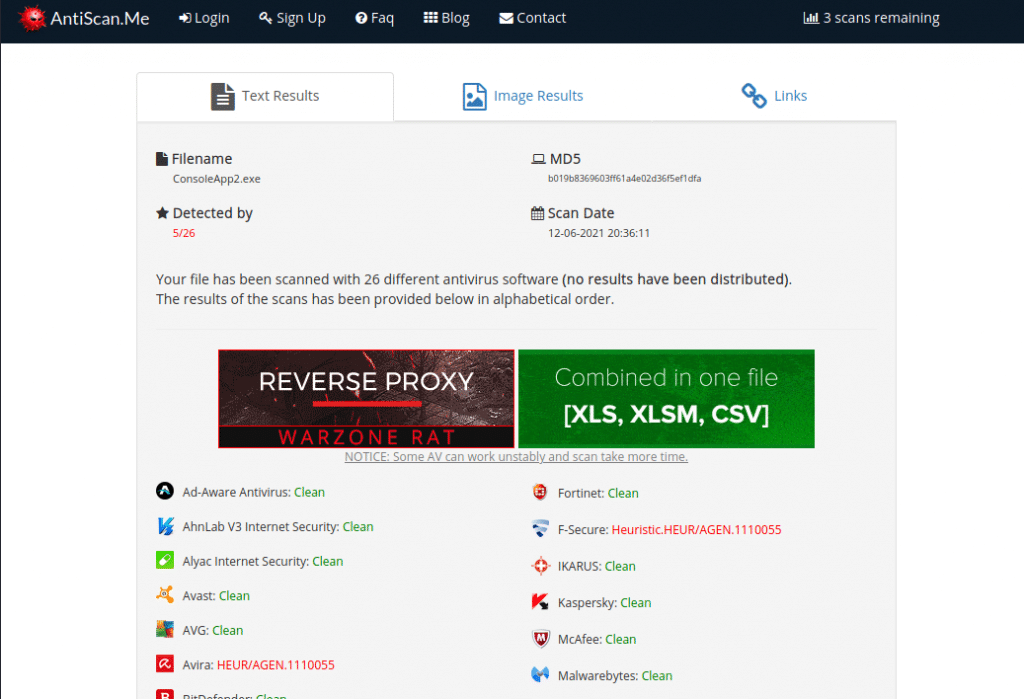Open the Combined in one file banner

pos(666,398)
